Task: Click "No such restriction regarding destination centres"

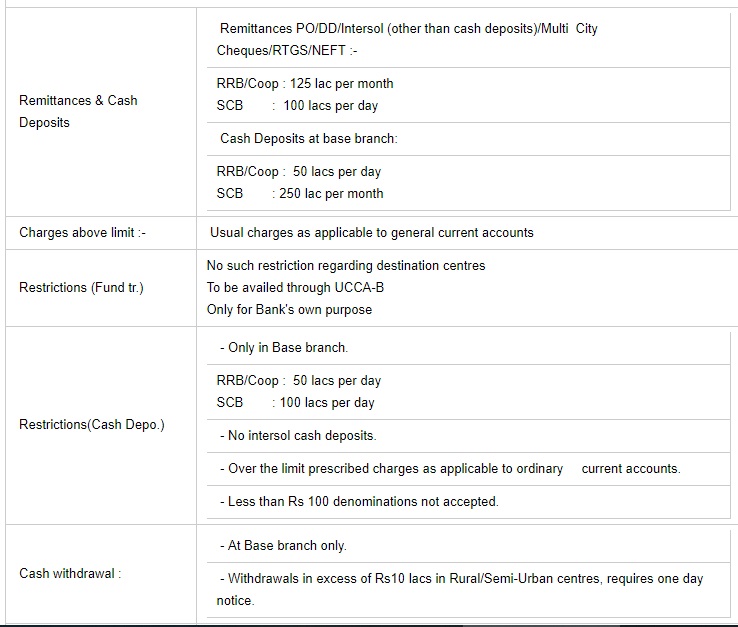Action: click(346, 266)
